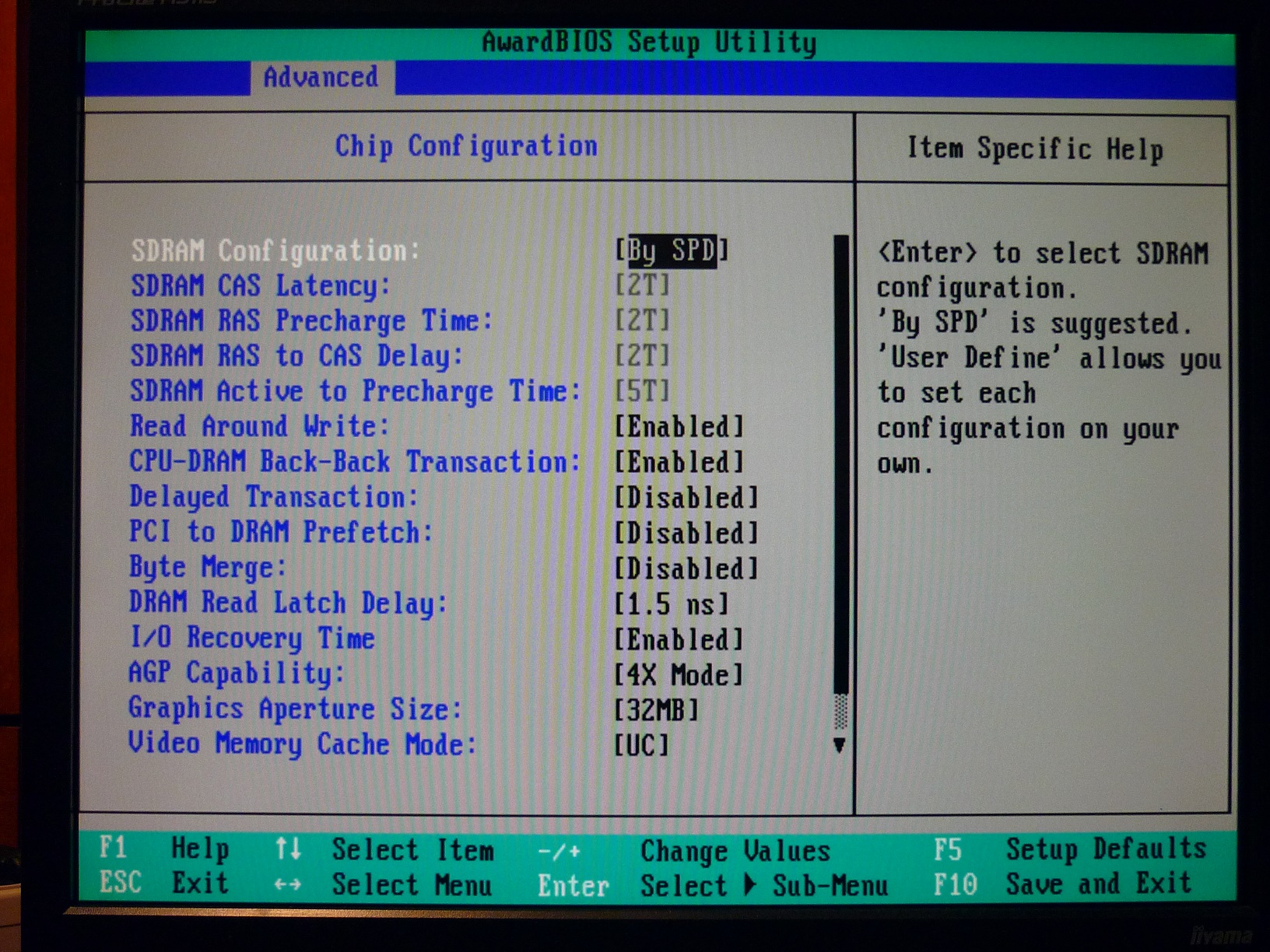Viewport: 1270px width, 952px height.
Task: Click the DRAM Read Latch Delay label
Action: pyautogui.click(x=289, y=604)
